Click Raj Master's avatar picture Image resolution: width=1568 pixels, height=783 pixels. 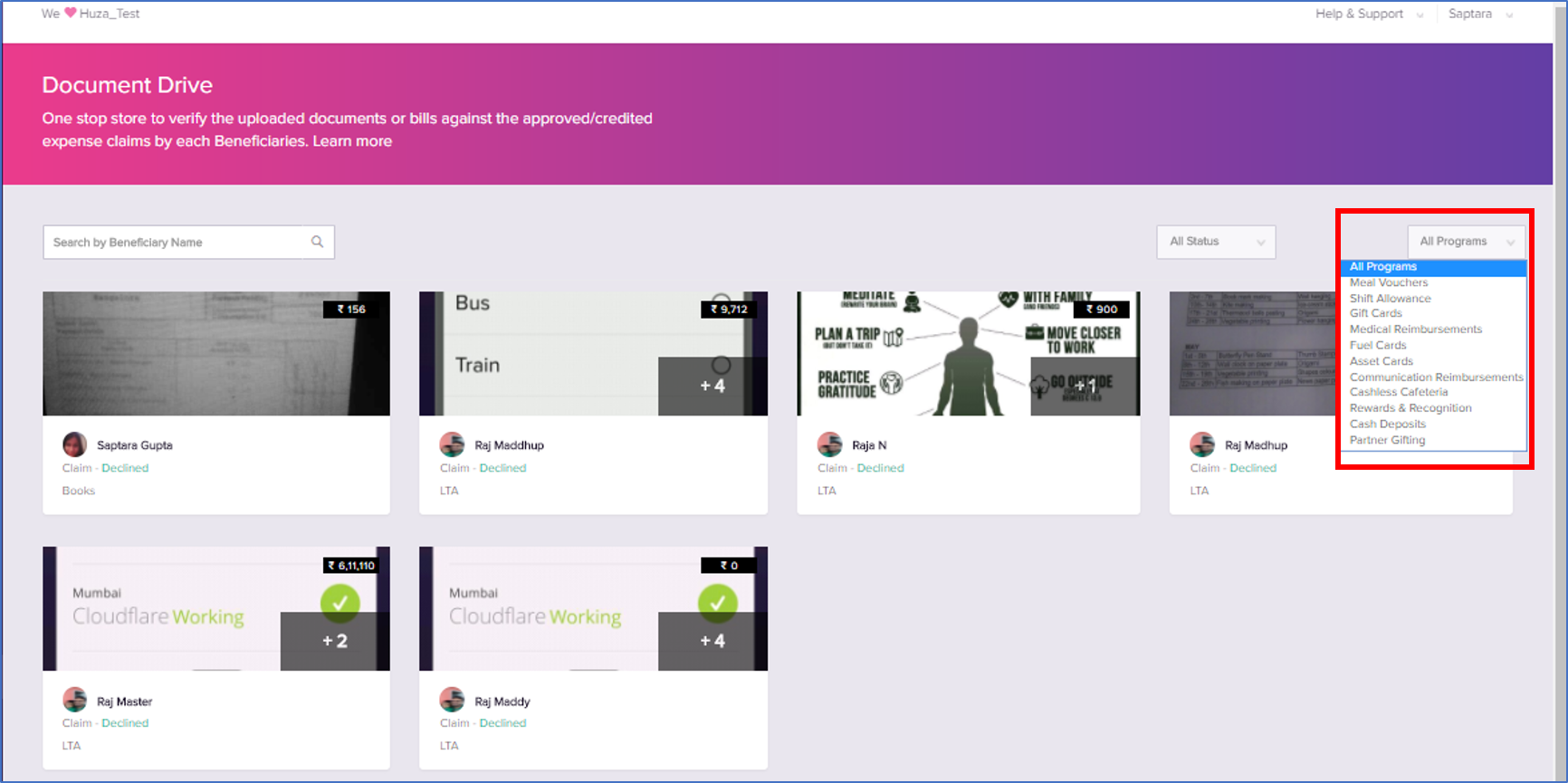pos(75,700)
